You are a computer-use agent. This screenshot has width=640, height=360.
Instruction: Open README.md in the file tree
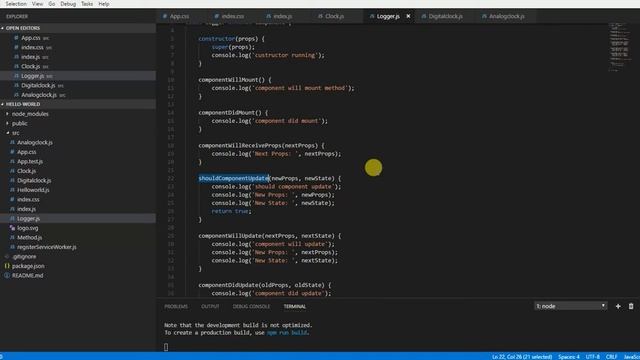click(27, 276)
